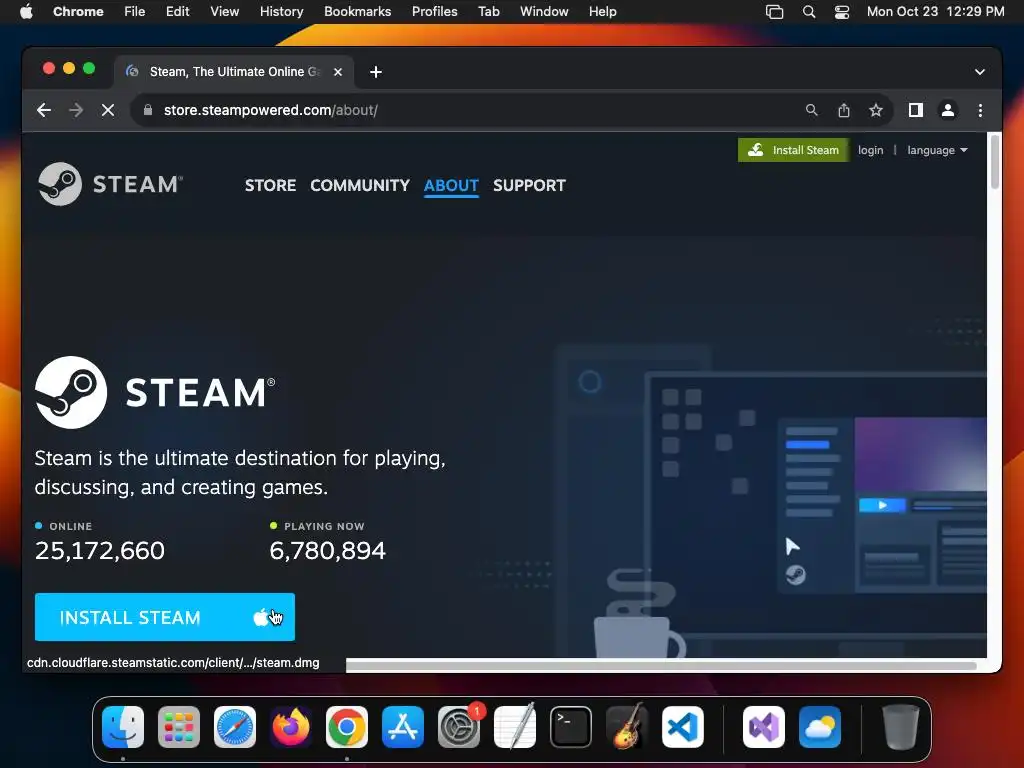
Task: Open the Chrome profile avatar menu
Action: coord(948,110)
